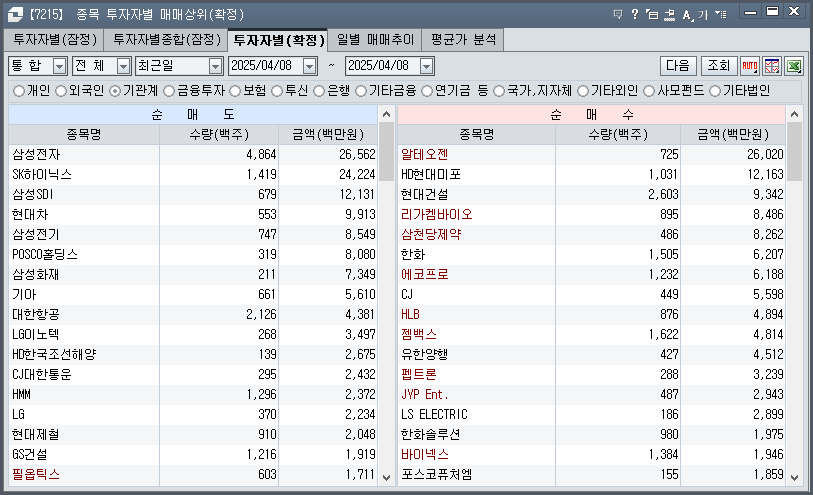Viewport: 813px width, 495px height.
Task: Open the 최근일 period dropdown
Action: pyautogui.click(x=215, y=66)
